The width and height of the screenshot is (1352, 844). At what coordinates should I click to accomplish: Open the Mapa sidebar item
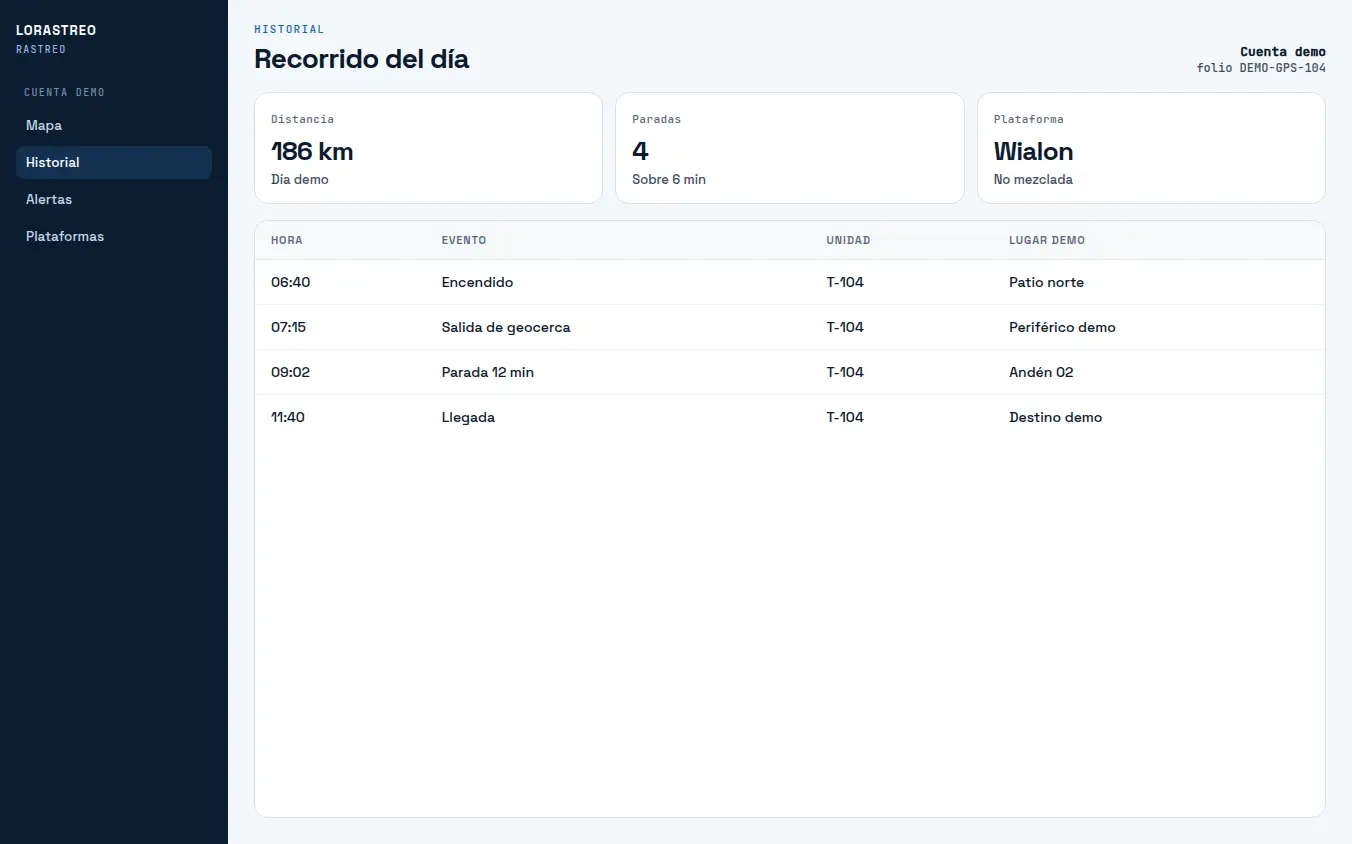point(113,125)
